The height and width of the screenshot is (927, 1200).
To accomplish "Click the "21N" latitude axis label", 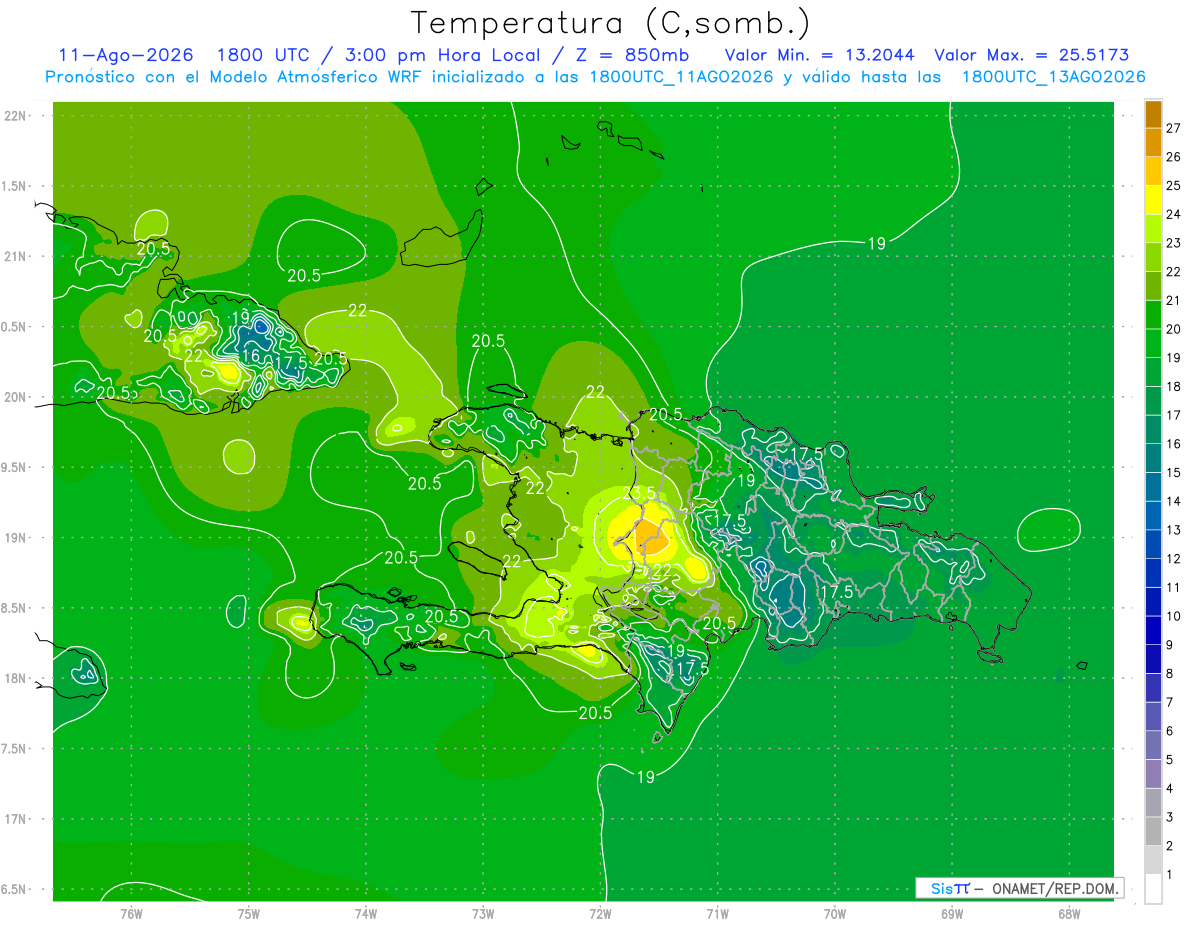I will pos(15,256).
